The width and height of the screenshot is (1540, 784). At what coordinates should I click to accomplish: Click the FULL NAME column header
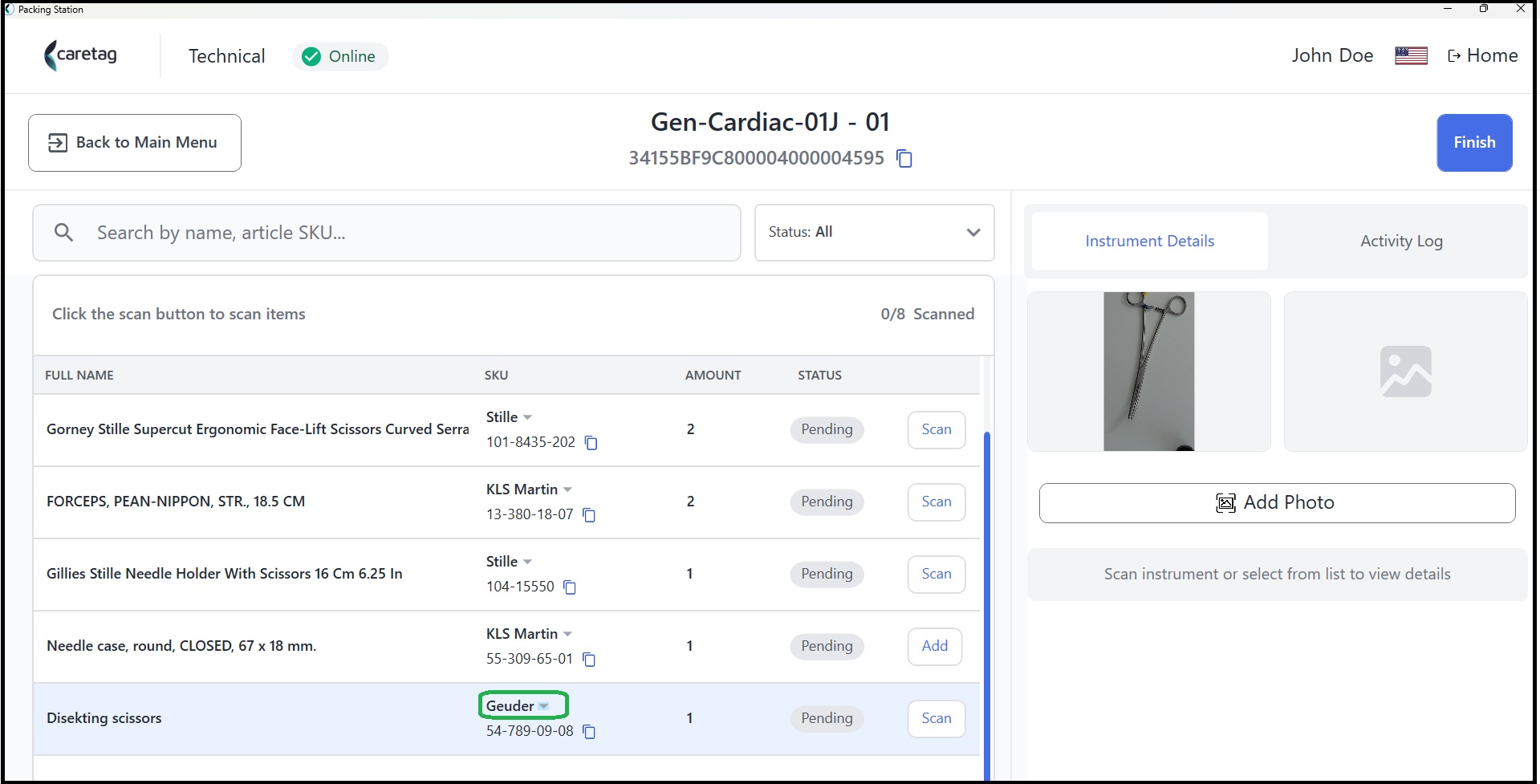tap(79, 375)
